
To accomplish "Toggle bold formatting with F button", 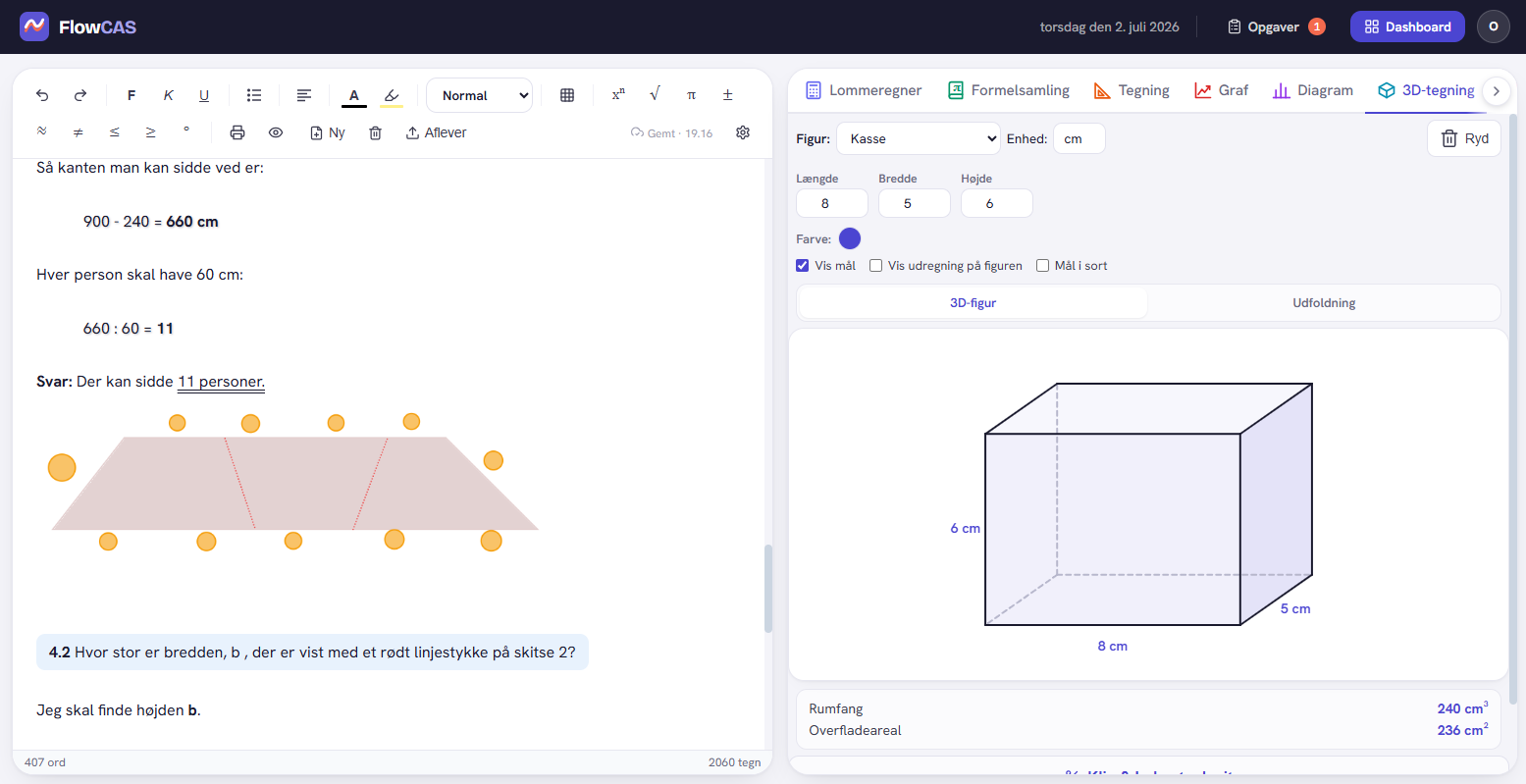I will (x=132, y=95).
